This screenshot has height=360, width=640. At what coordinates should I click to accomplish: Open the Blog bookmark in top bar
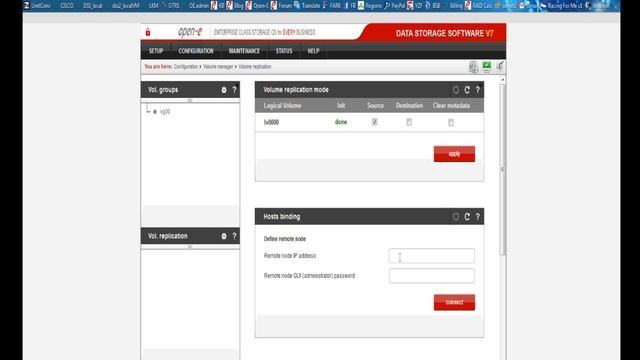coord(235,6)
